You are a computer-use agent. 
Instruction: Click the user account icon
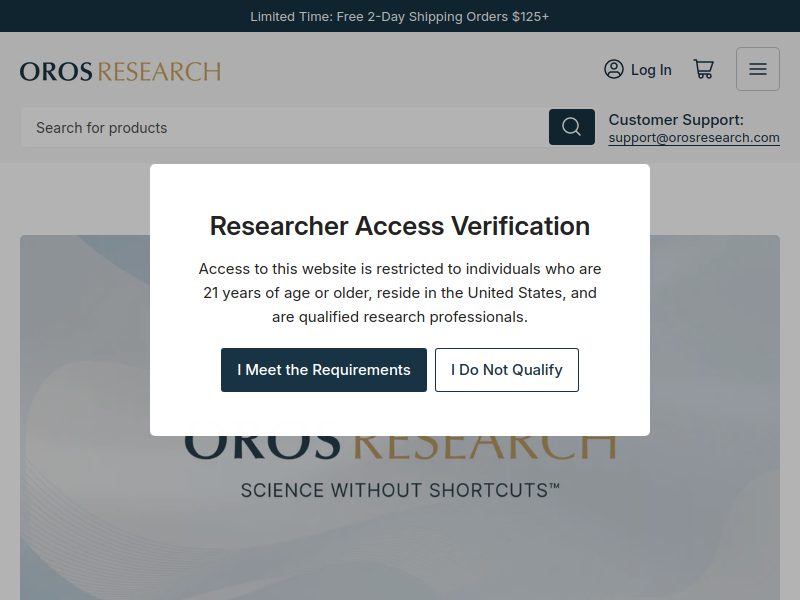[613, 69]
